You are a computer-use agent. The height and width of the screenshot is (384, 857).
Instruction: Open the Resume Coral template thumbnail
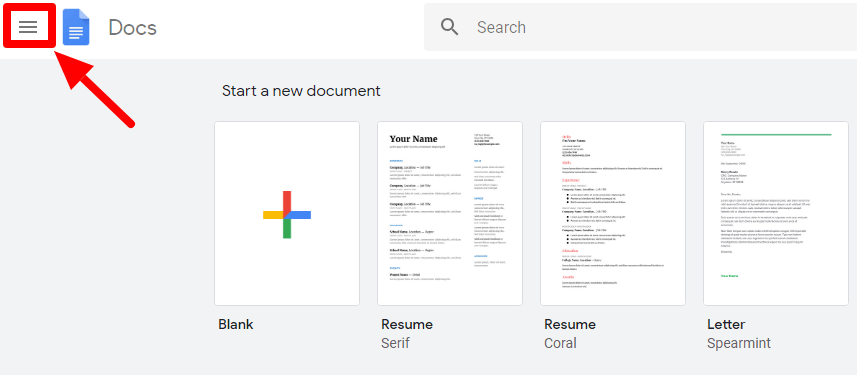coord(613,214)
